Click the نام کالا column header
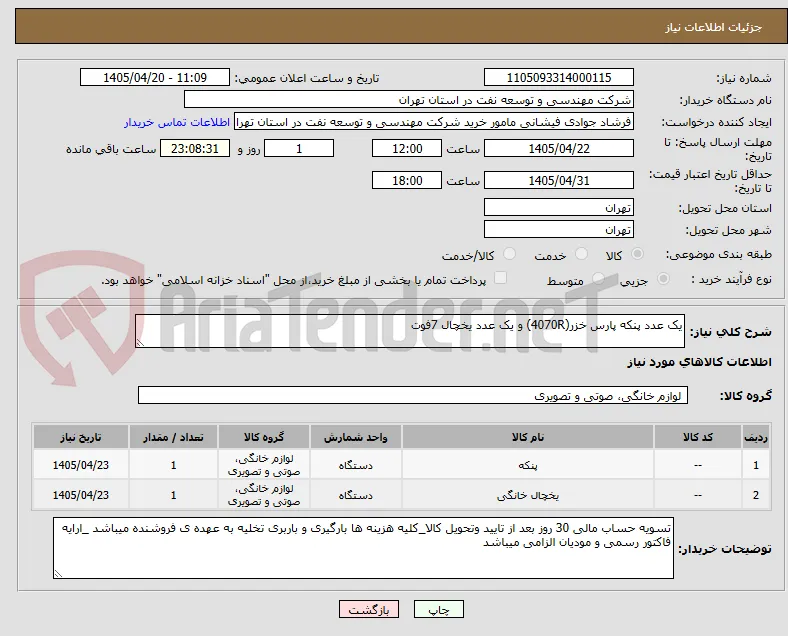This screenshot has width=788, height=636. [x=528, y=437]
